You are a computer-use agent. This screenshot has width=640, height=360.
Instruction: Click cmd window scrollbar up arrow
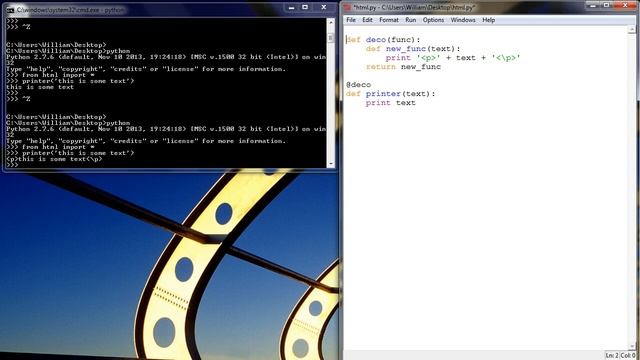331,23
